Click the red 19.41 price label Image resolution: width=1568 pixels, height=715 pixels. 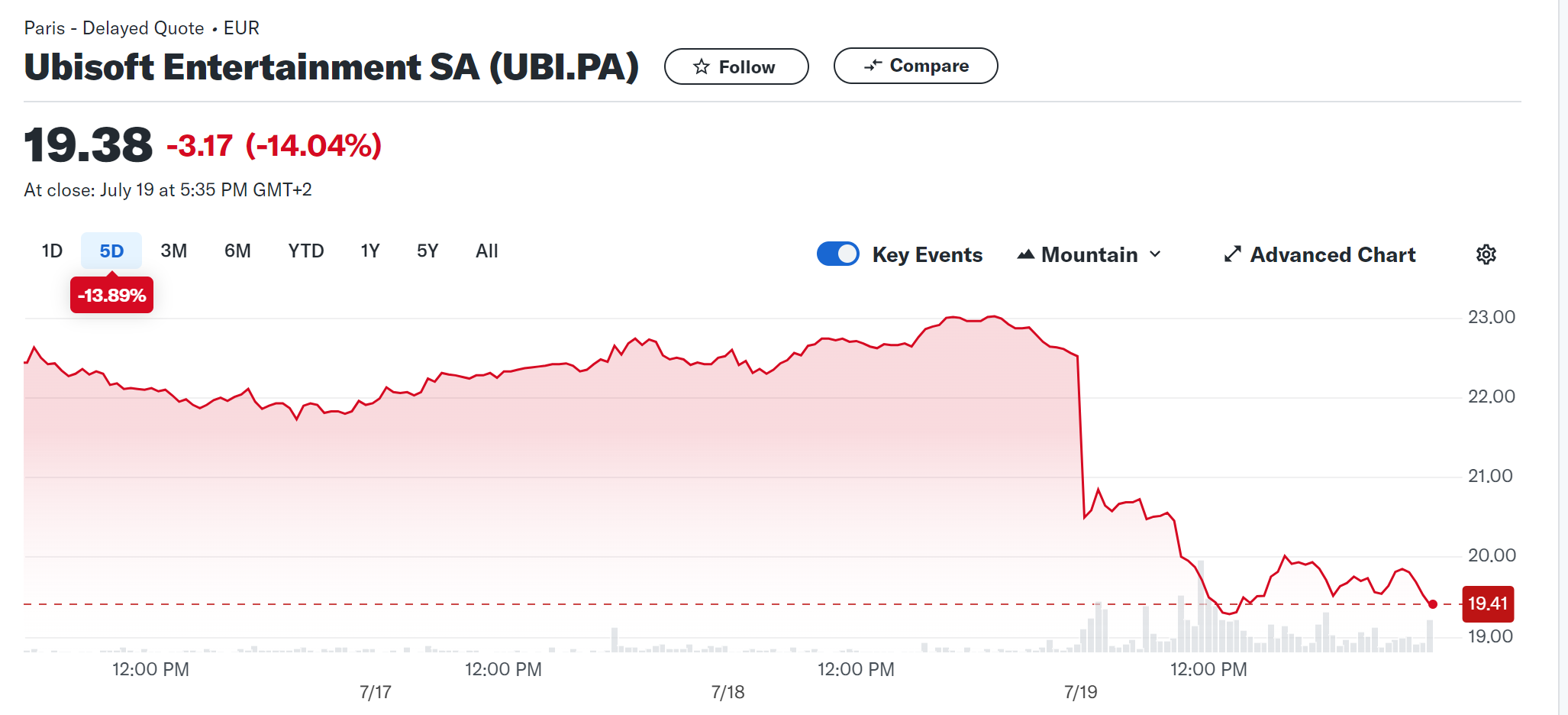[x=1487, y=604]
